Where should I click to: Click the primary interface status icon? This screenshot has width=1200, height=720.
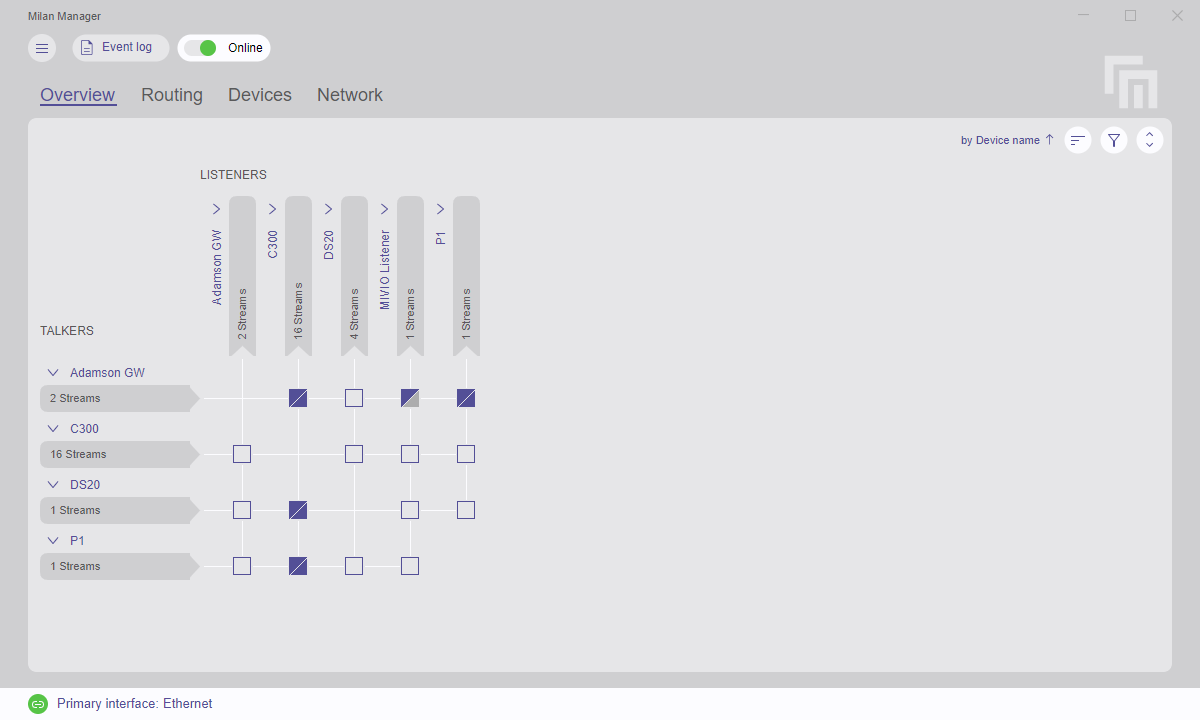click(37, 703)
